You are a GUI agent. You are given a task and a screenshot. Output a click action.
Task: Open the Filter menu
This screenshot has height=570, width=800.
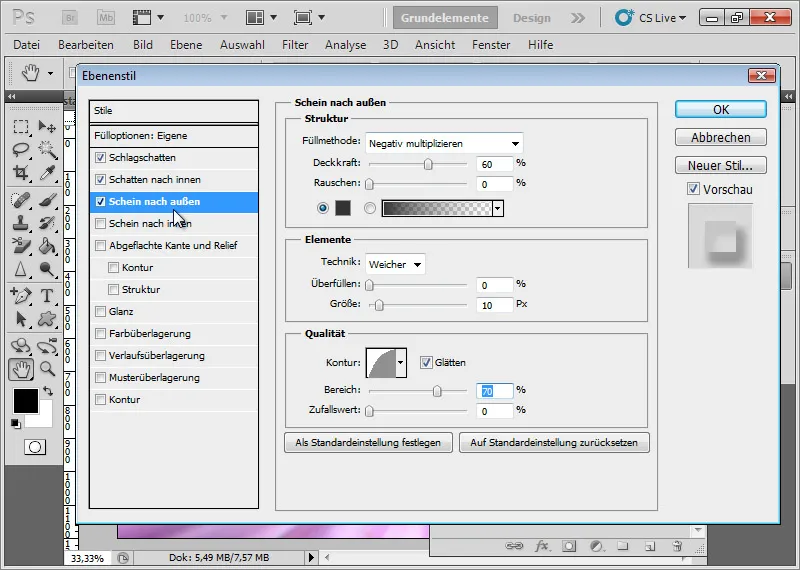295,45
